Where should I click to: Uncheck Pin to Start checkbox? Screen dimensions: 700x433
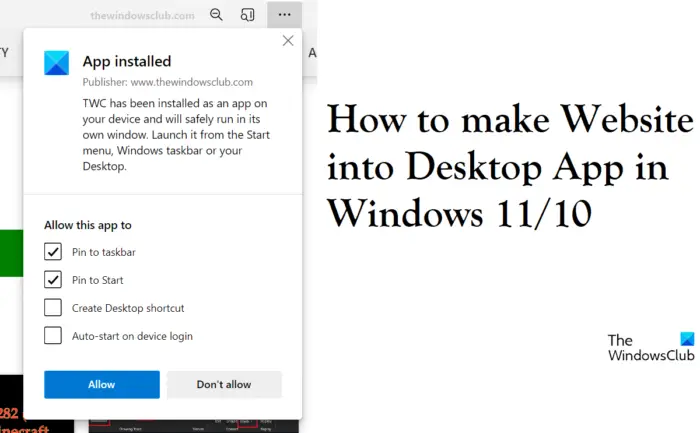[53, 280]
